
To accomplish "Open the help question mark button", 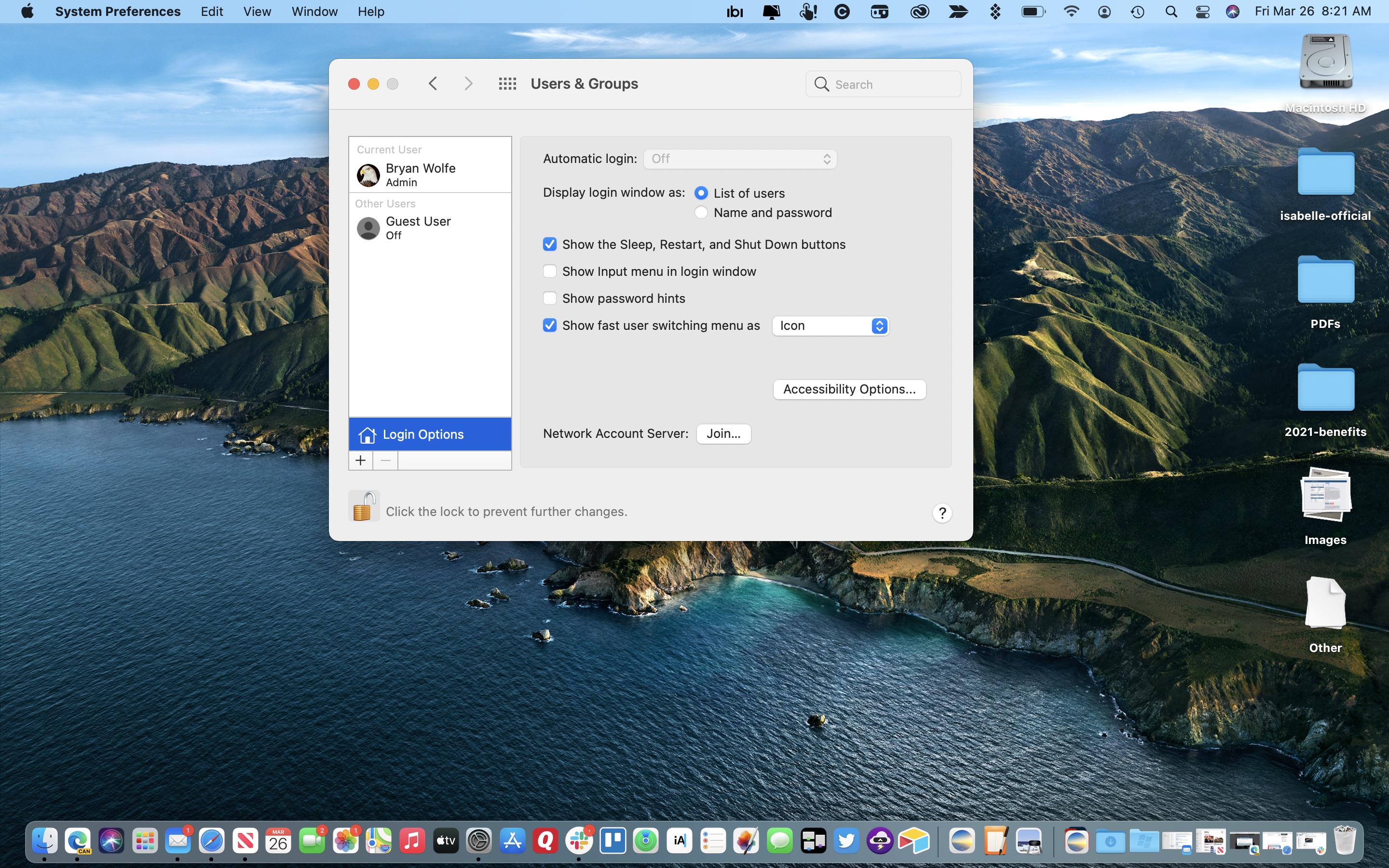I will [942, 513].
